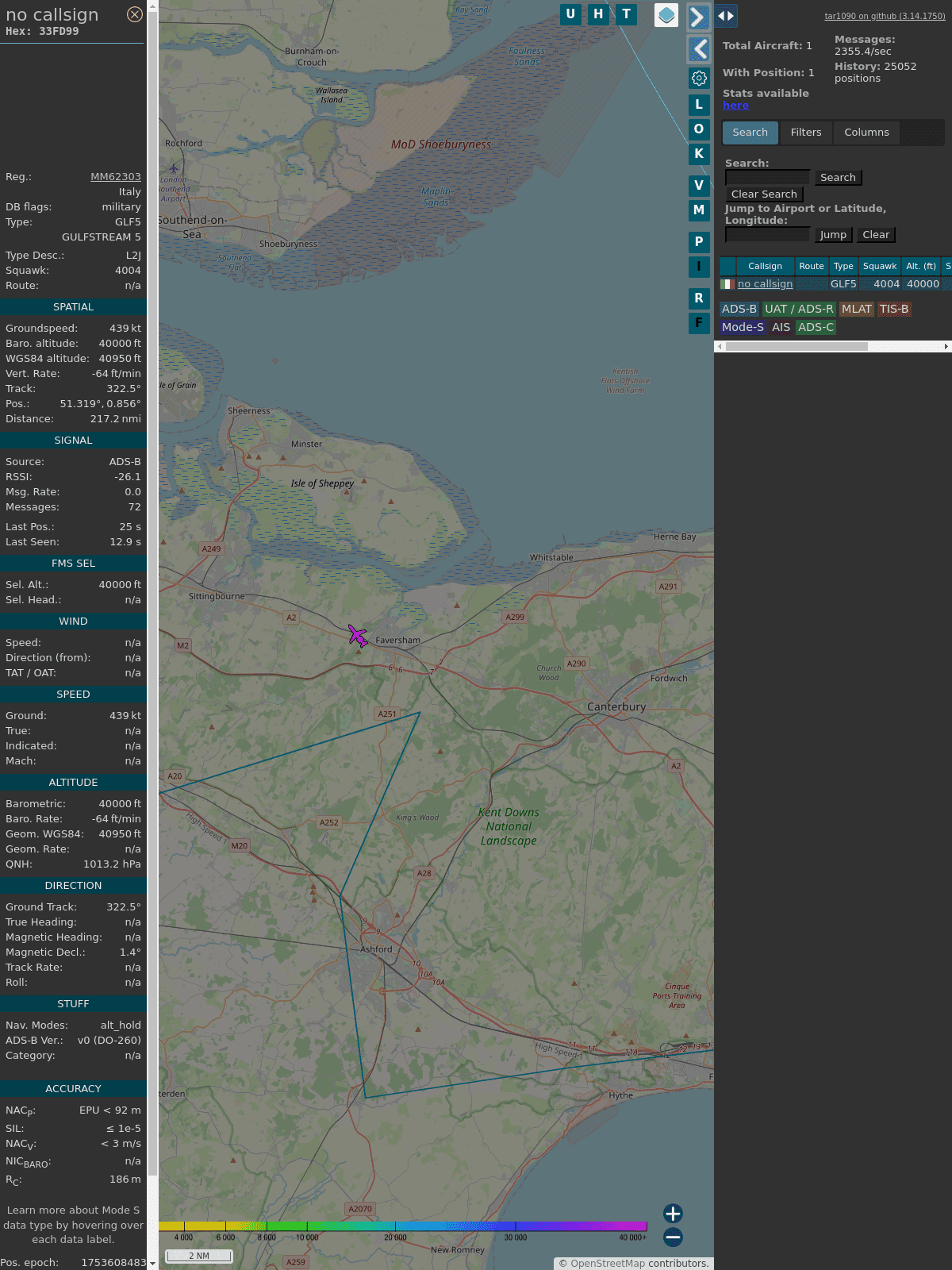Toggle the MLAT source legend

[857, 310]
